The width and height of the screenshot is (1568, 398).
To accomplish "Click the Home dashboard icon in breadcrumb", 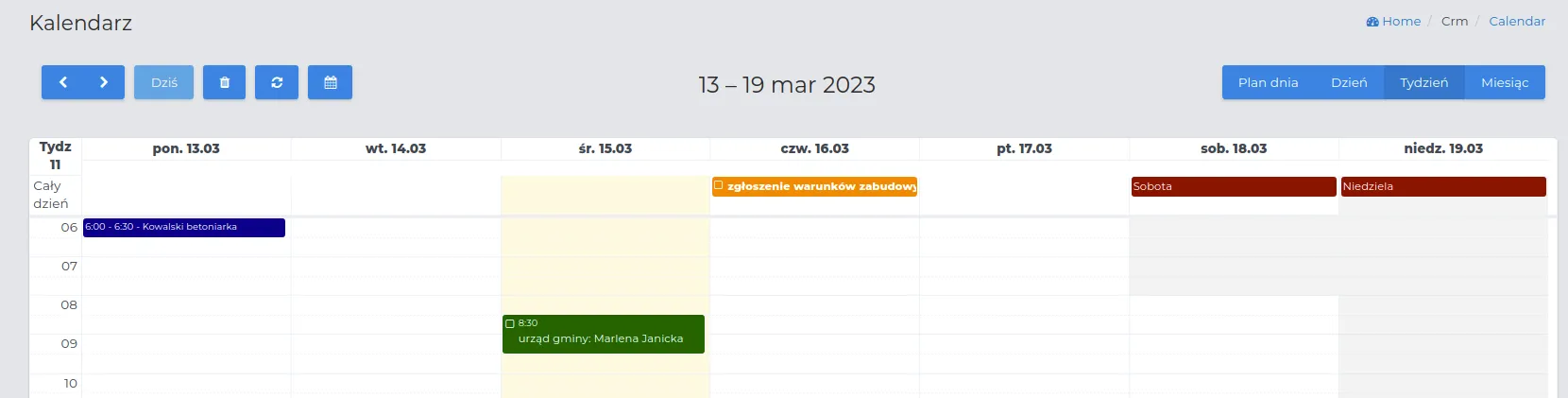I will click(1372, 22).
